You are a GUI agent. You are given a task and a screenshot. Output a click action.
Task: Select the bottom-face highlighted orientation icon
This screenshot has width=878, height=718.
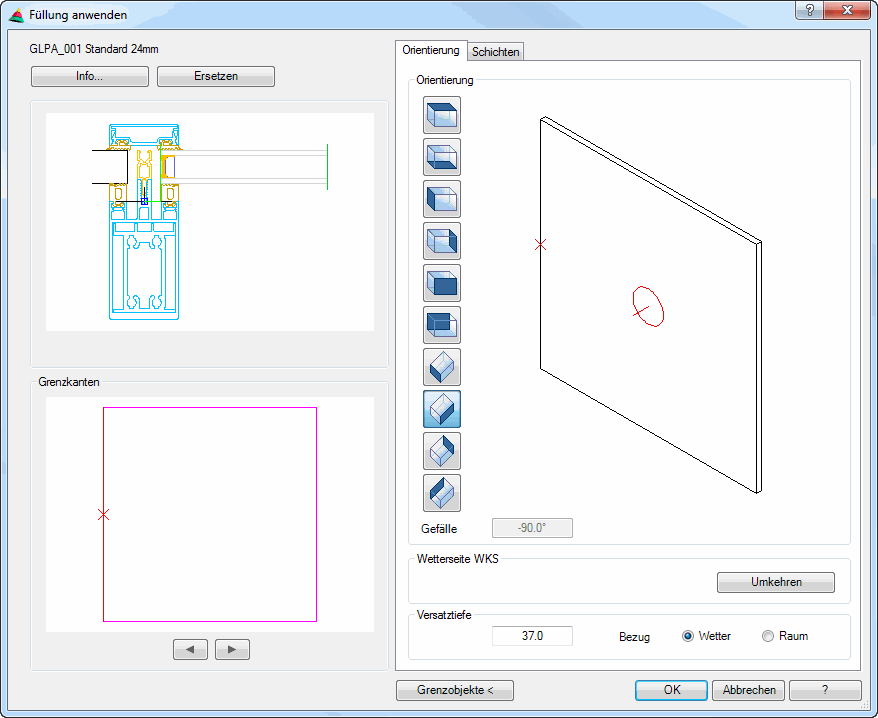pos(442,157)
